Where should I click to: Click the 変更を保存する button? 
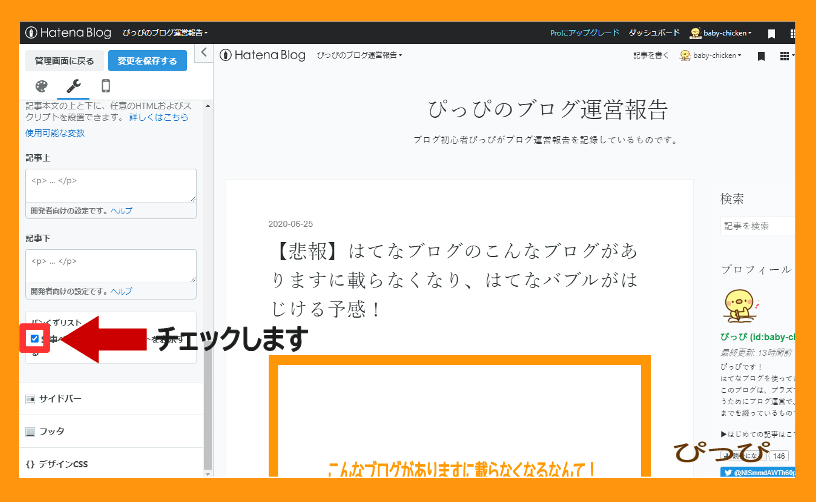(147, 61)
